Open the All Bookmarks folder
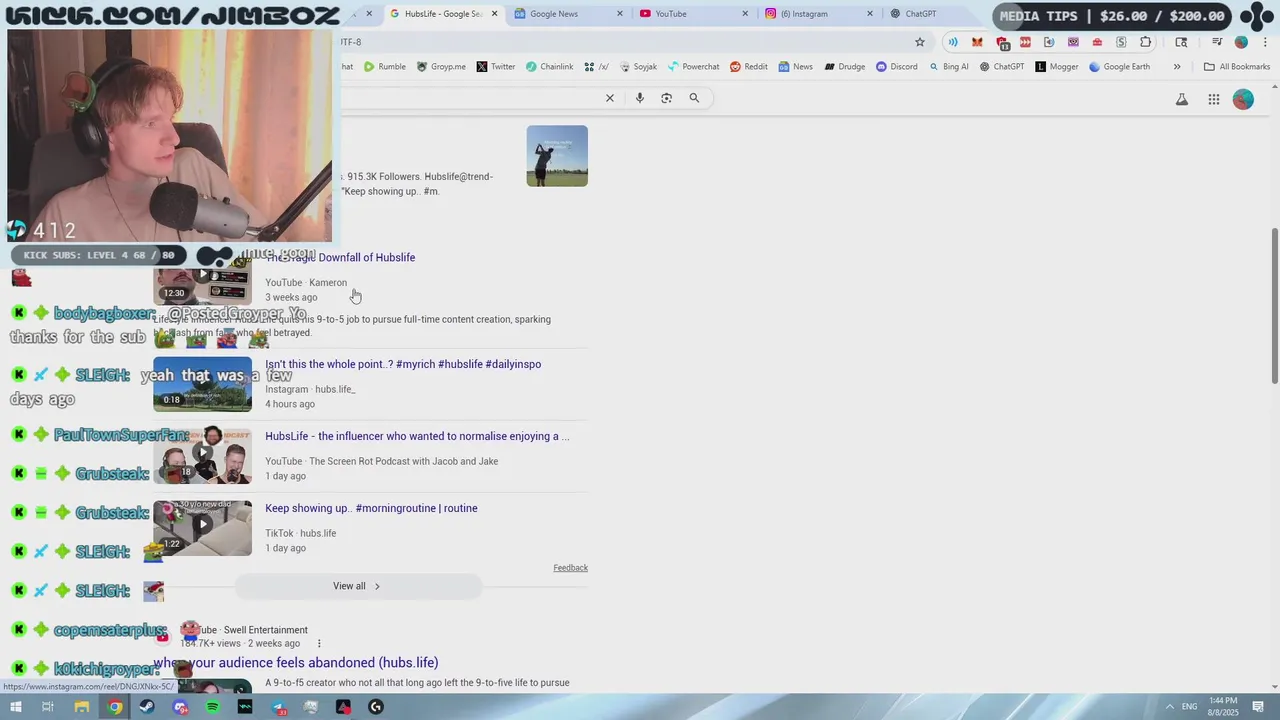The height and width of the screenshot is (720, 1280). (x=1237, y=67)
